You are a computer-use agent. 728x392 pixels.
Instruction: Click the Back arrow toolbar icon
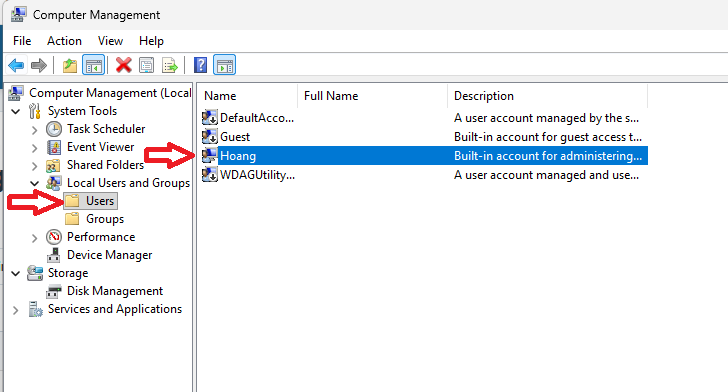point(16,65)
